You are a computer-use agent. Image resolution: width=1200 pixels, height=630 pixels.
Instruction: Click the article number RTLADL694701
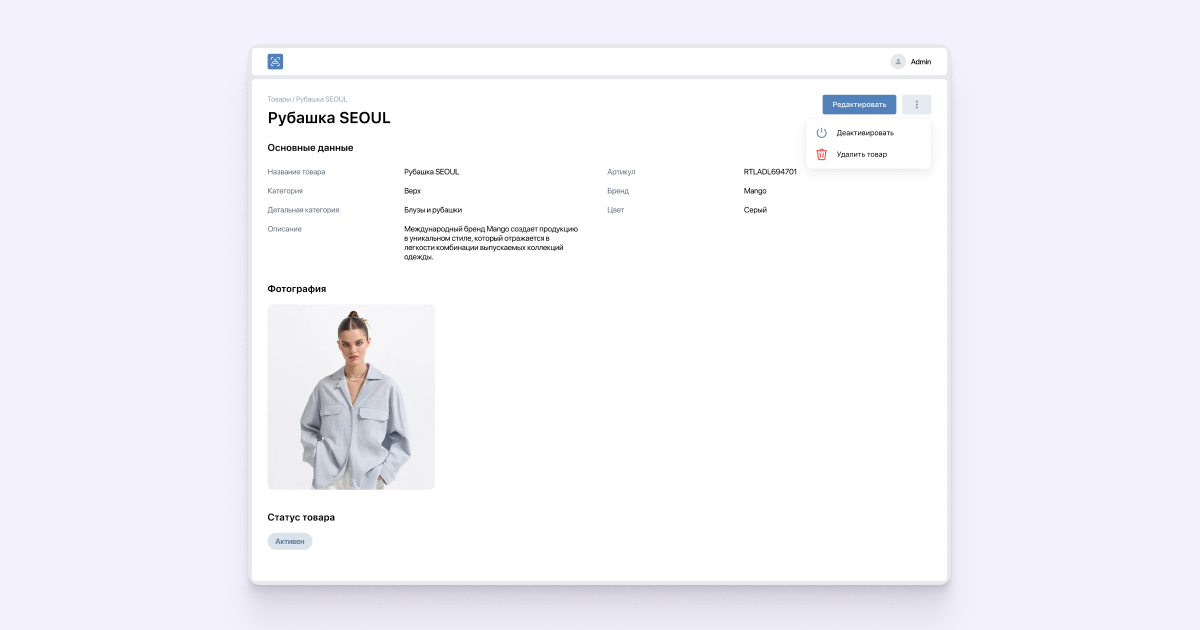tap(770, 172)
